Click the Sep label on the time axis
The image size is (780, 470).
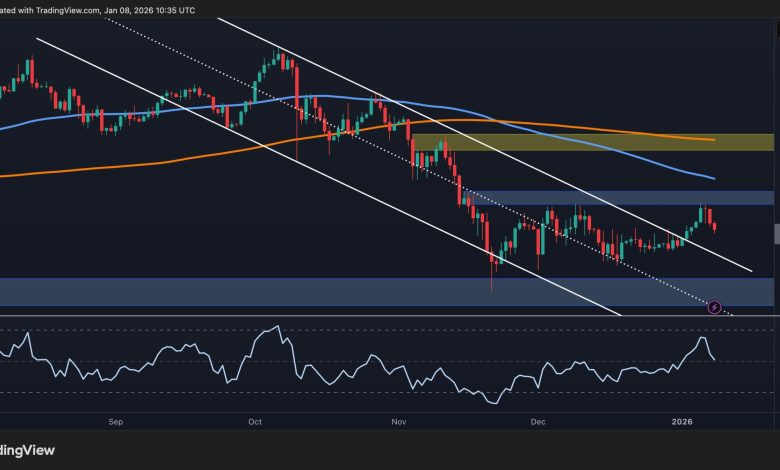(116, 423)
